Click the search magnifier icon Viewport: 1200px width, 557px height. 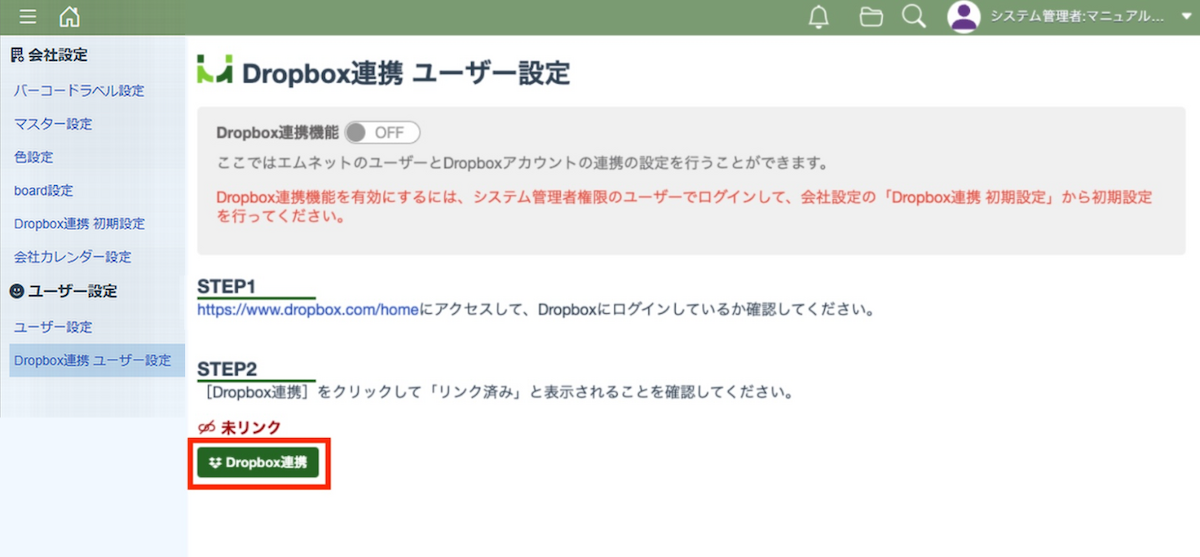pos(913,16)
